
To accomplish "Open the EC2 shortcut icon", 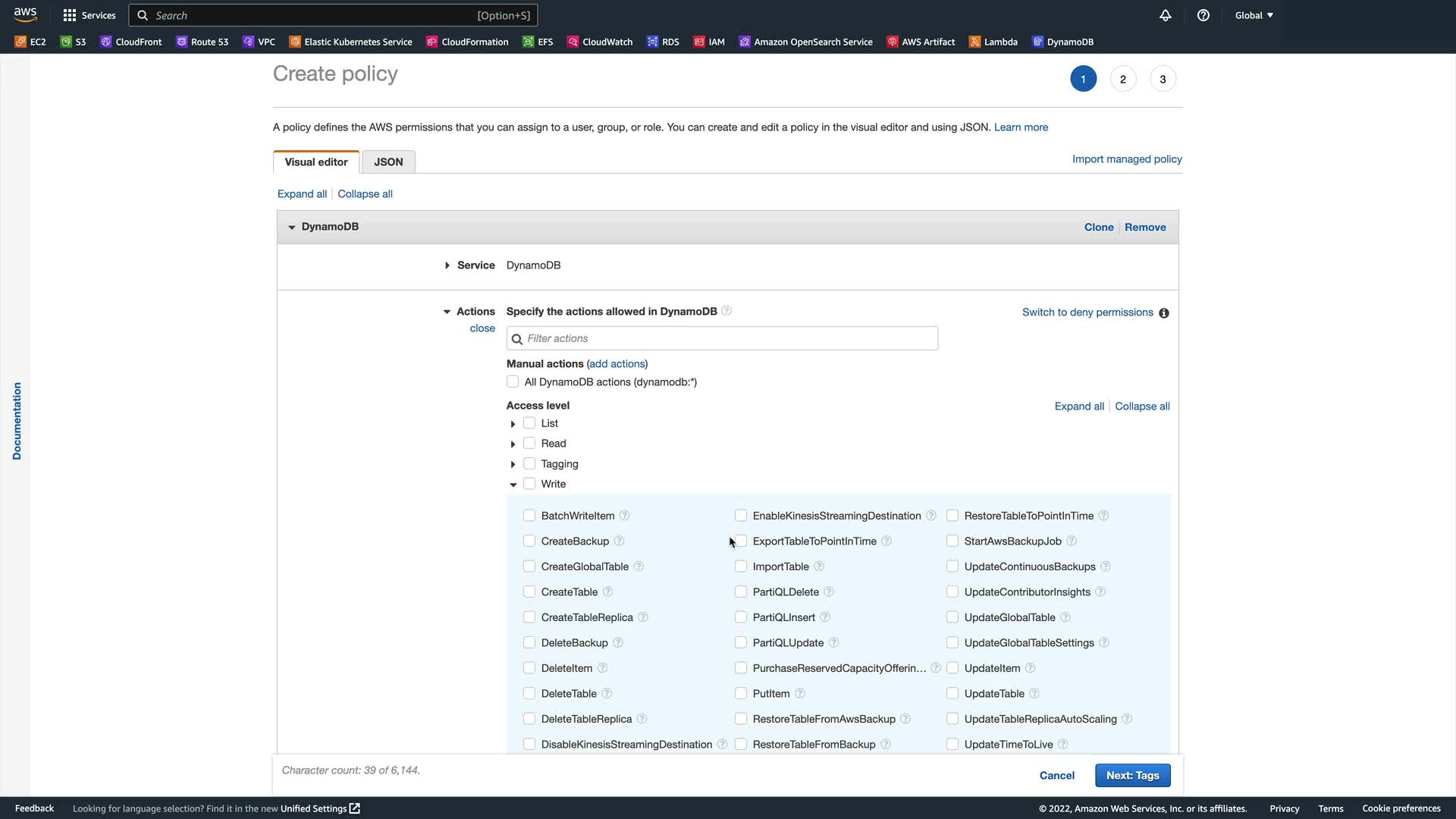I will pos(20,42).
